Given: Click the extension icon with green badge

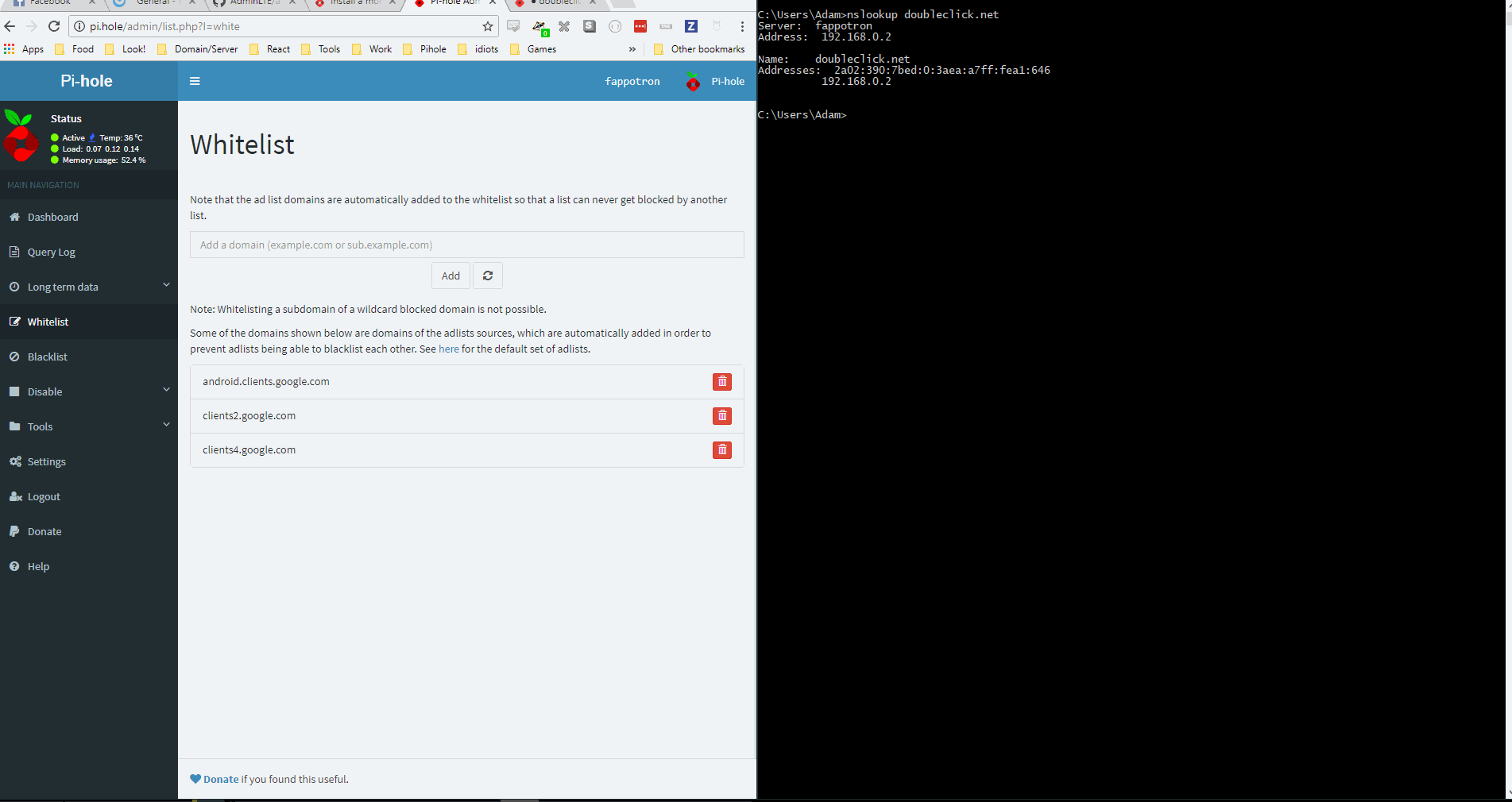Looking at the screenshot, I should (539, 28).
